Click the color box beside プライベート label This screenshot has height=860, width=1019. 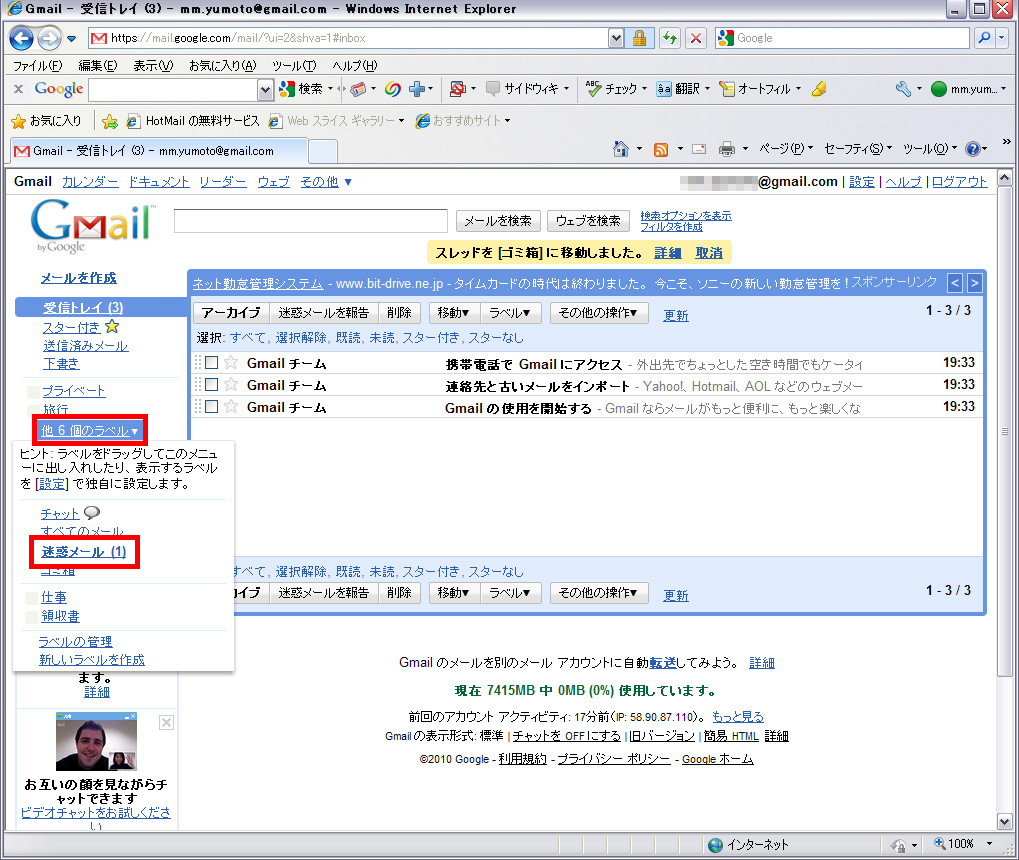click(32, 391)
